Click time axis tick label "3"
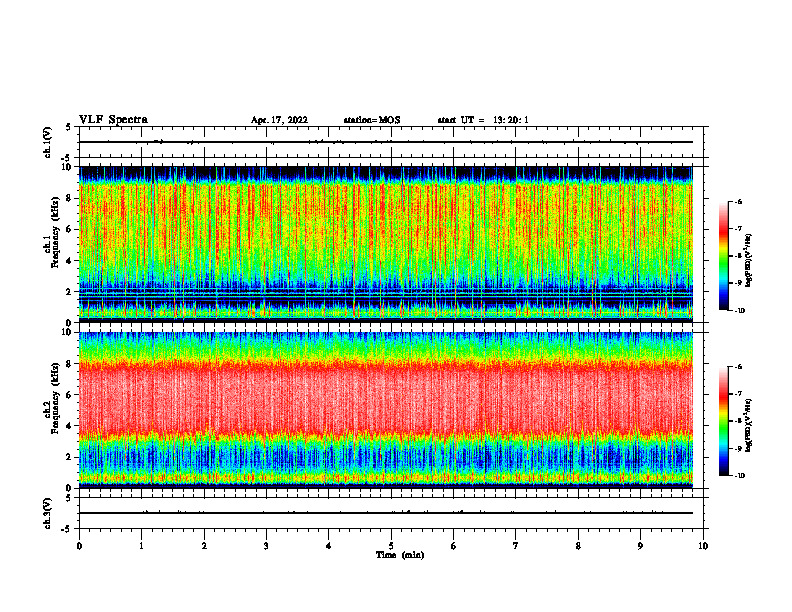This screenshot has height=612, width=792. pyautogui.click(x=266, y=546)
